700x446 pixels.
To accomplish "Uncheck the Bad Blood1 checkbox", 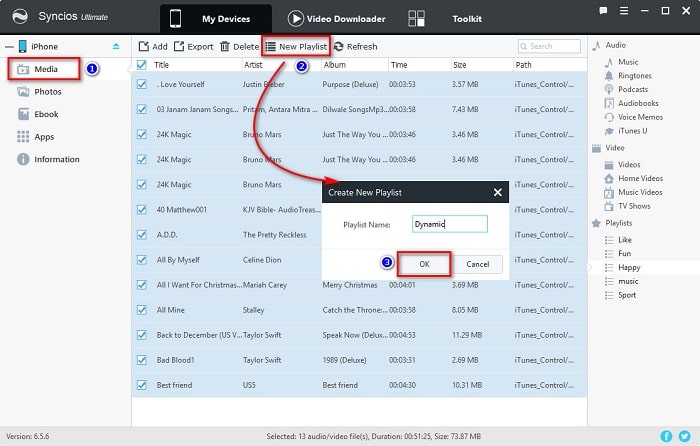I will 142,359.
